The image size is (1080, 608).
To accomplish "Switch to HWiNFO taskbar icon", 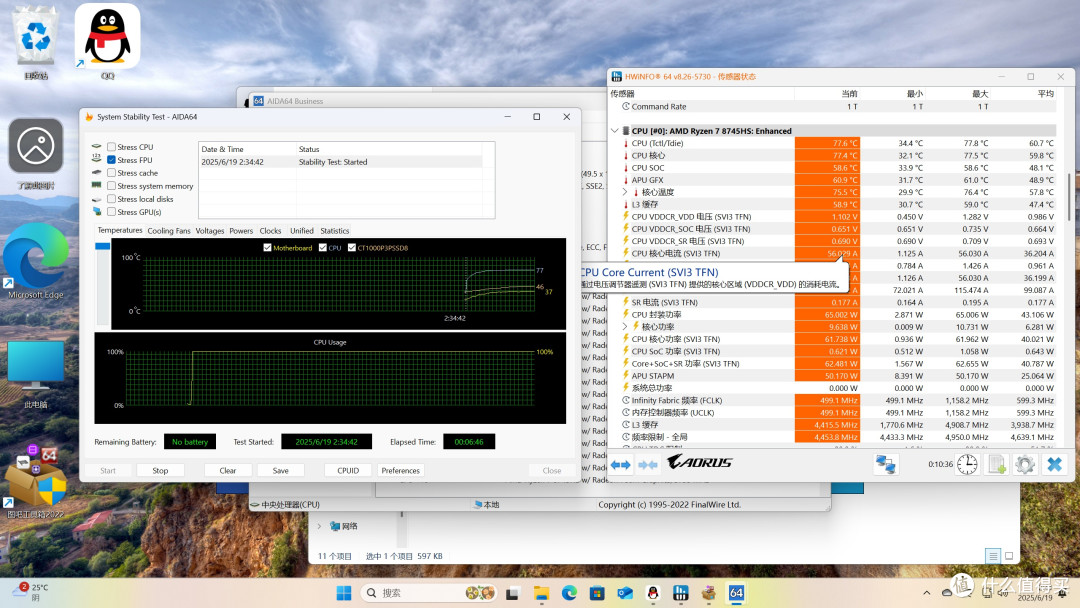I will 681,593.
